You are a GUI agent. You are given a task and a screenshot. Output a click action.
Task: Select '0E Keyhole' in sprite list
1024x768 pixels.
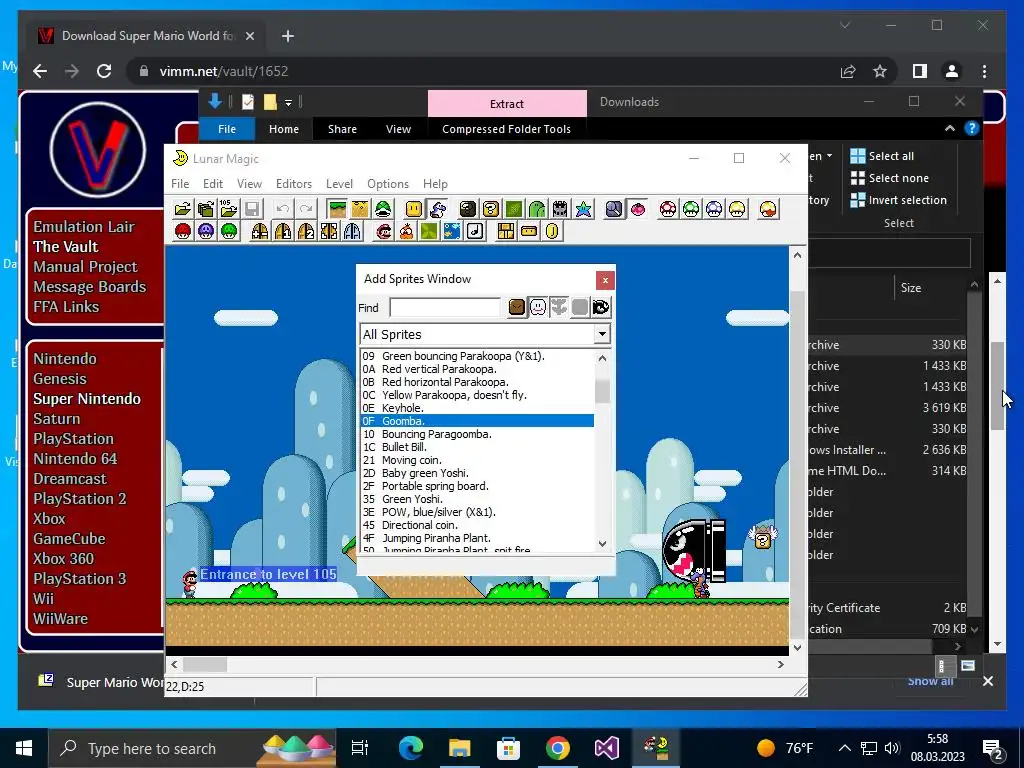click(477, 408)
